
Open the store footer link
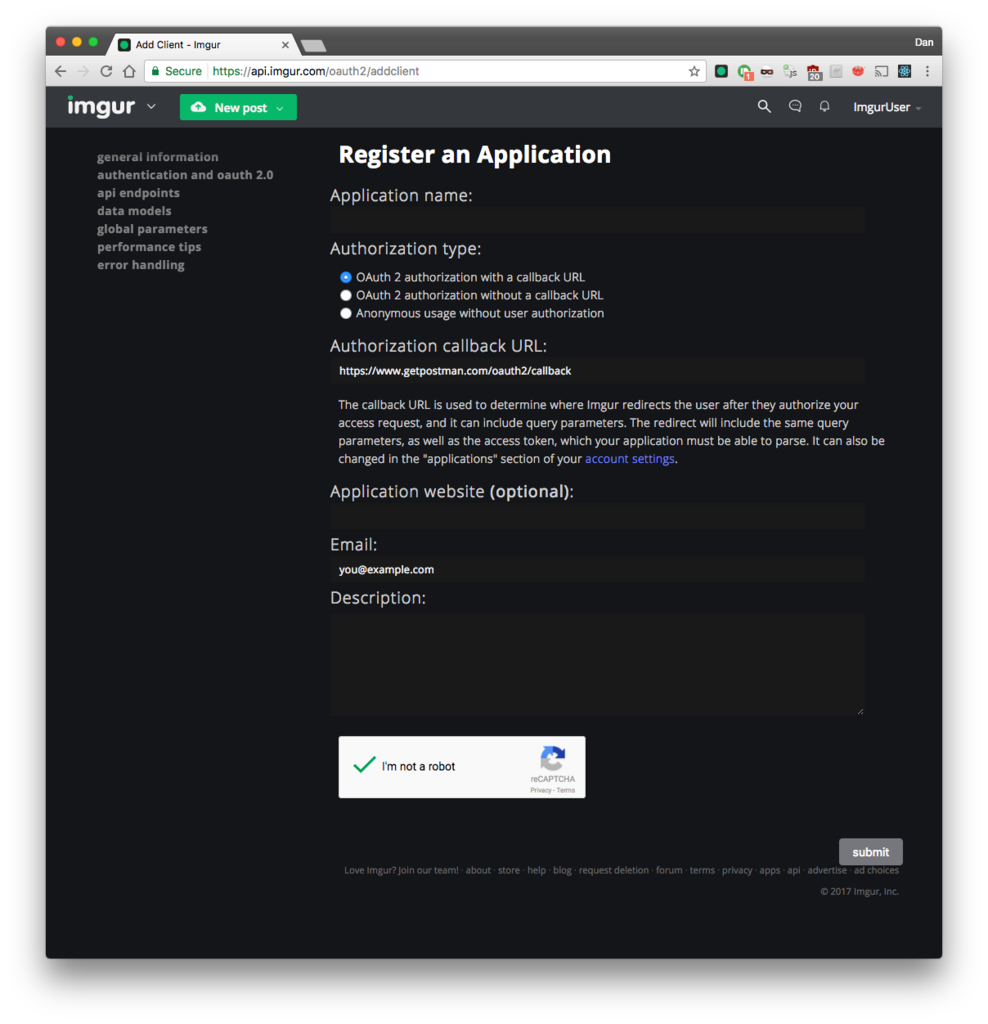[x=509, y=870]
